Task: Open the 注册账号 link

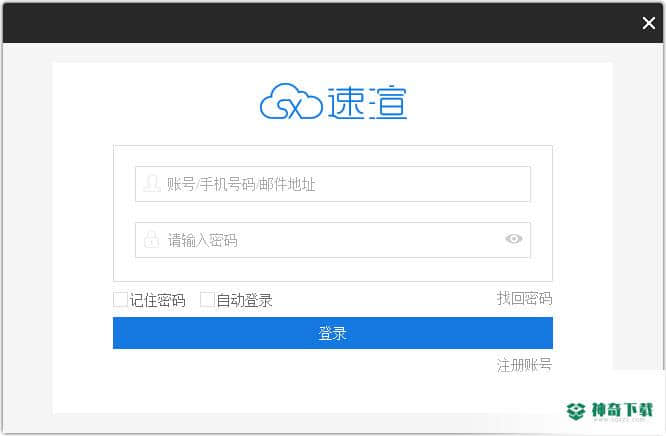Action: click(x=525, y=365)
